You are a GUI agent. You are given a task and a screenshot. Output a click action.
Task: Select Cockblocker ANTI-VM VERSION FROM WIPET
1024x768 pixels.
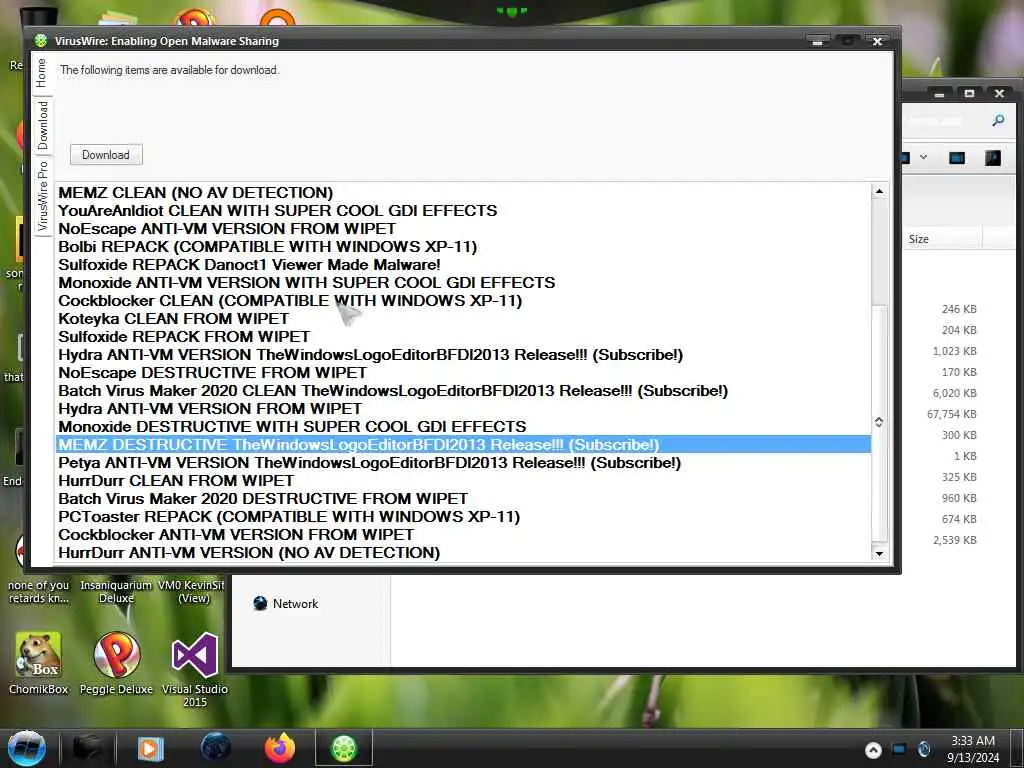click(464, 534)
